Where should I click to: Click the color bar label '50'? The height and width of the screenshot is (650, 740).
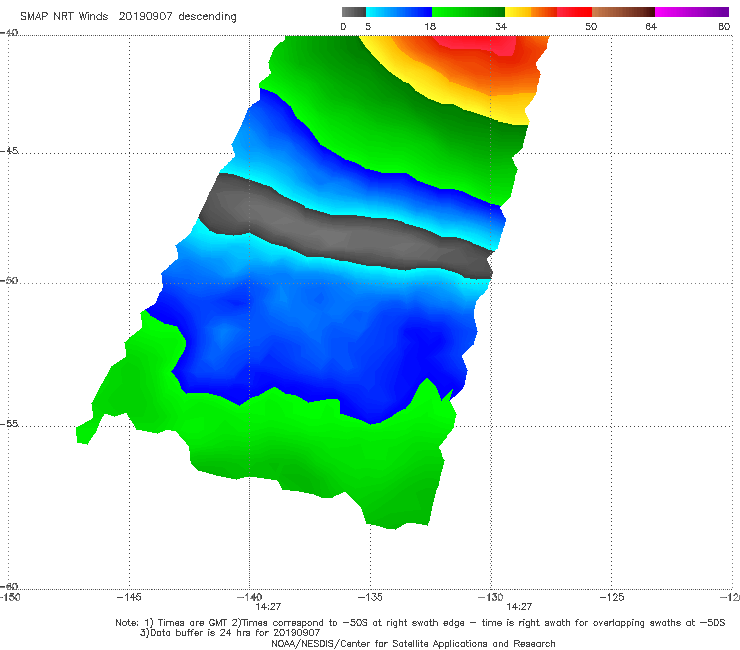click(591, 26)
